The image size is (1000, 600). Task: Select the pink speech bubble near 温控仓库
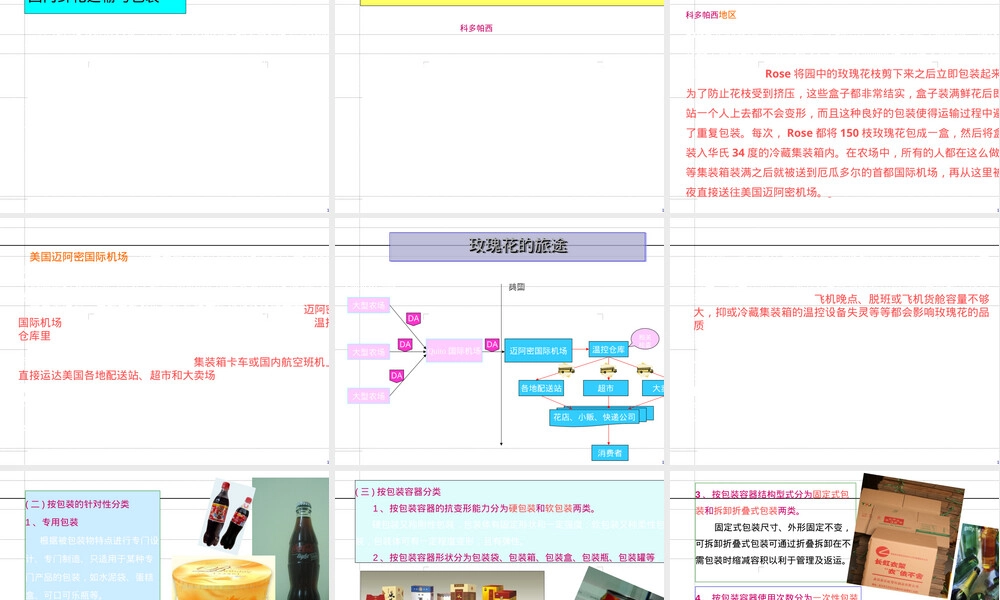(x=645, y=339)
